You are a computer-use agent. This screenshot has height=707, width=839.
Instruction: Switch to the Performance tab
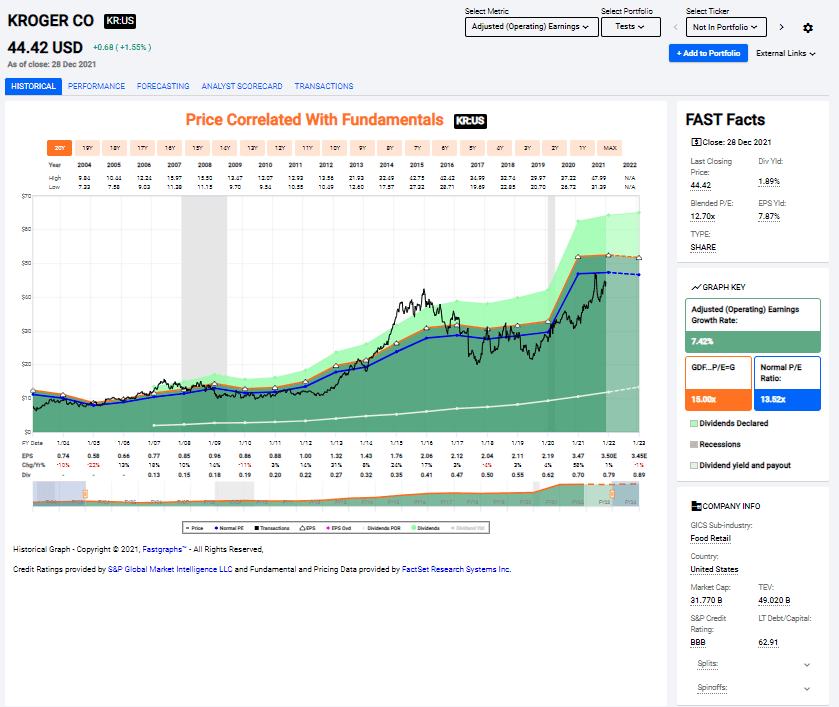pos(96,86)
